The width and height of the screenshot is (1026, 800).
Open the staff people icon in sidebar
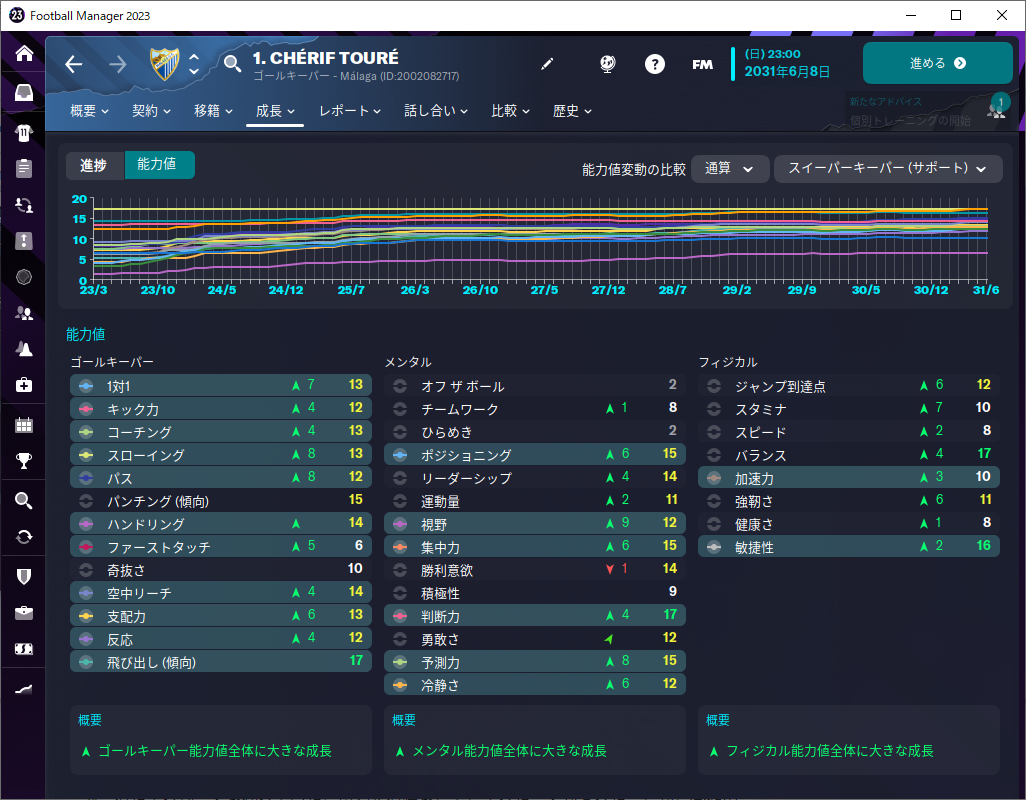24,313
